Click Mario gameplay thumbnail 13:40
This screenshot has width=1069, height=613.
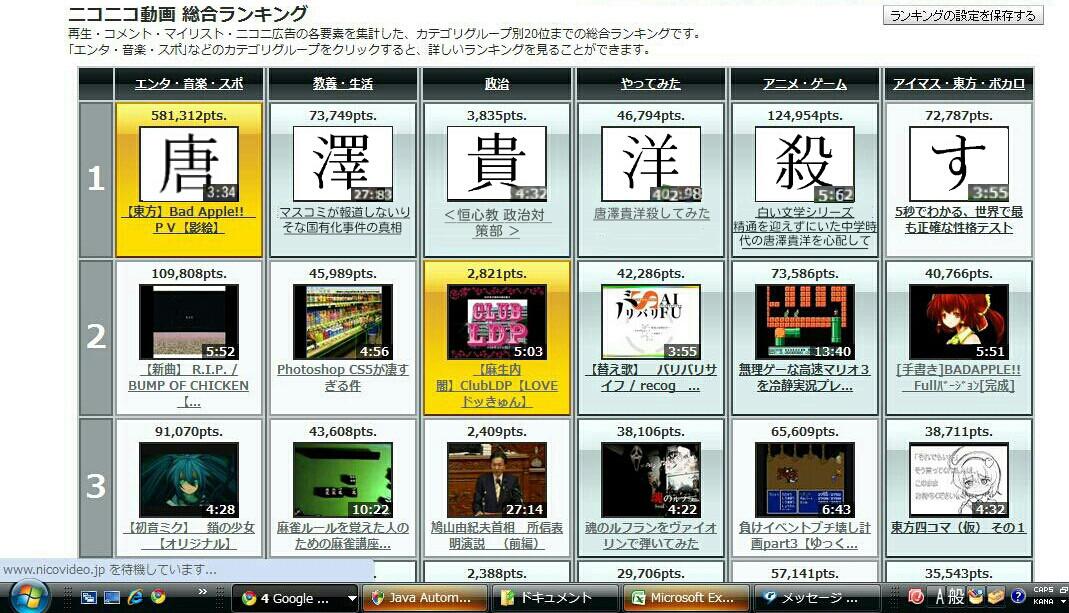coord(804,322)
